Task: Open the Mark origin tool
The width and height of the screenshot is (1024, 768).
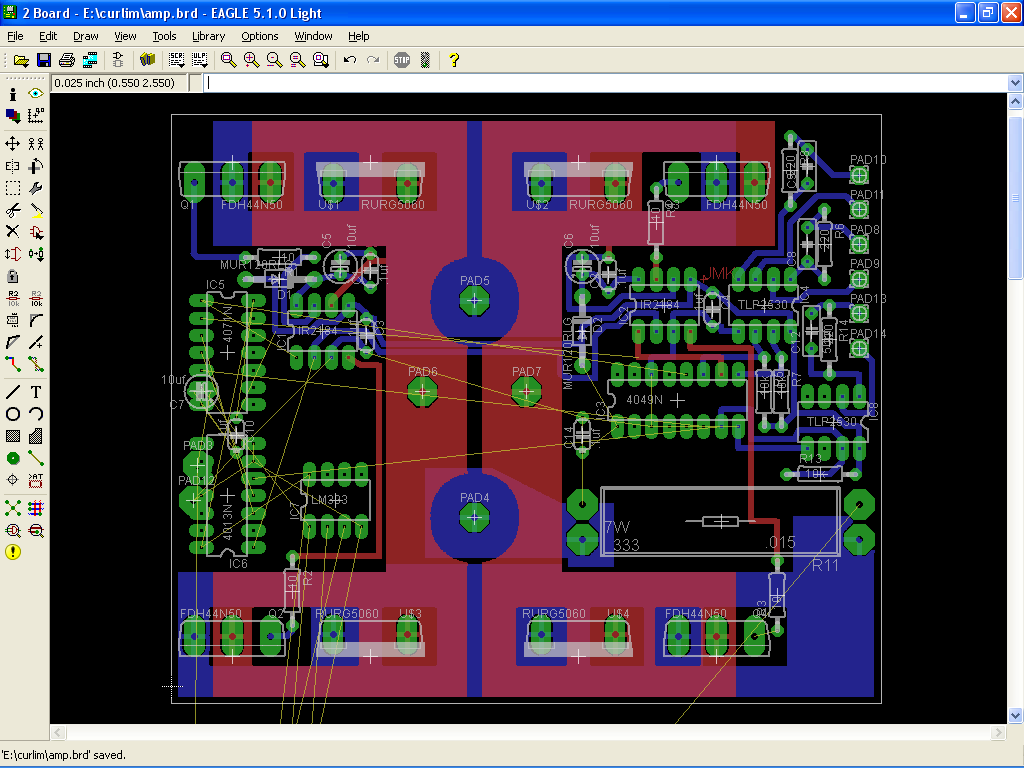Action: [36, 116]
